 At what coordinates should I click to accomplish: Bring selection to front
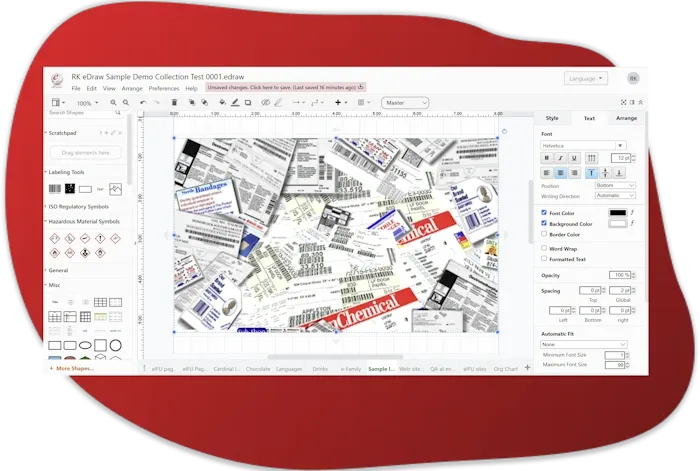(x=192, y=103)
